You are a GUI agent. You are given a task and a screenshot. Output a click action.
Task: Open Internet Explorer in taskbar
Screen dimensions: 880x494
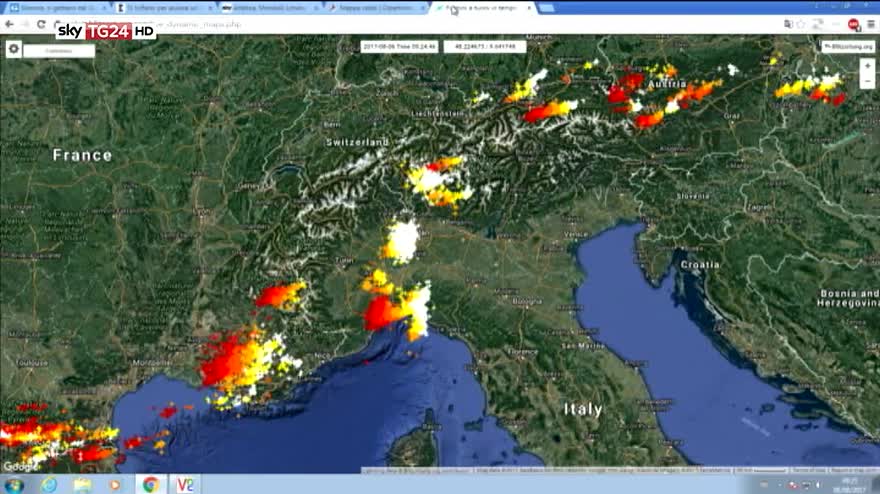47,485
